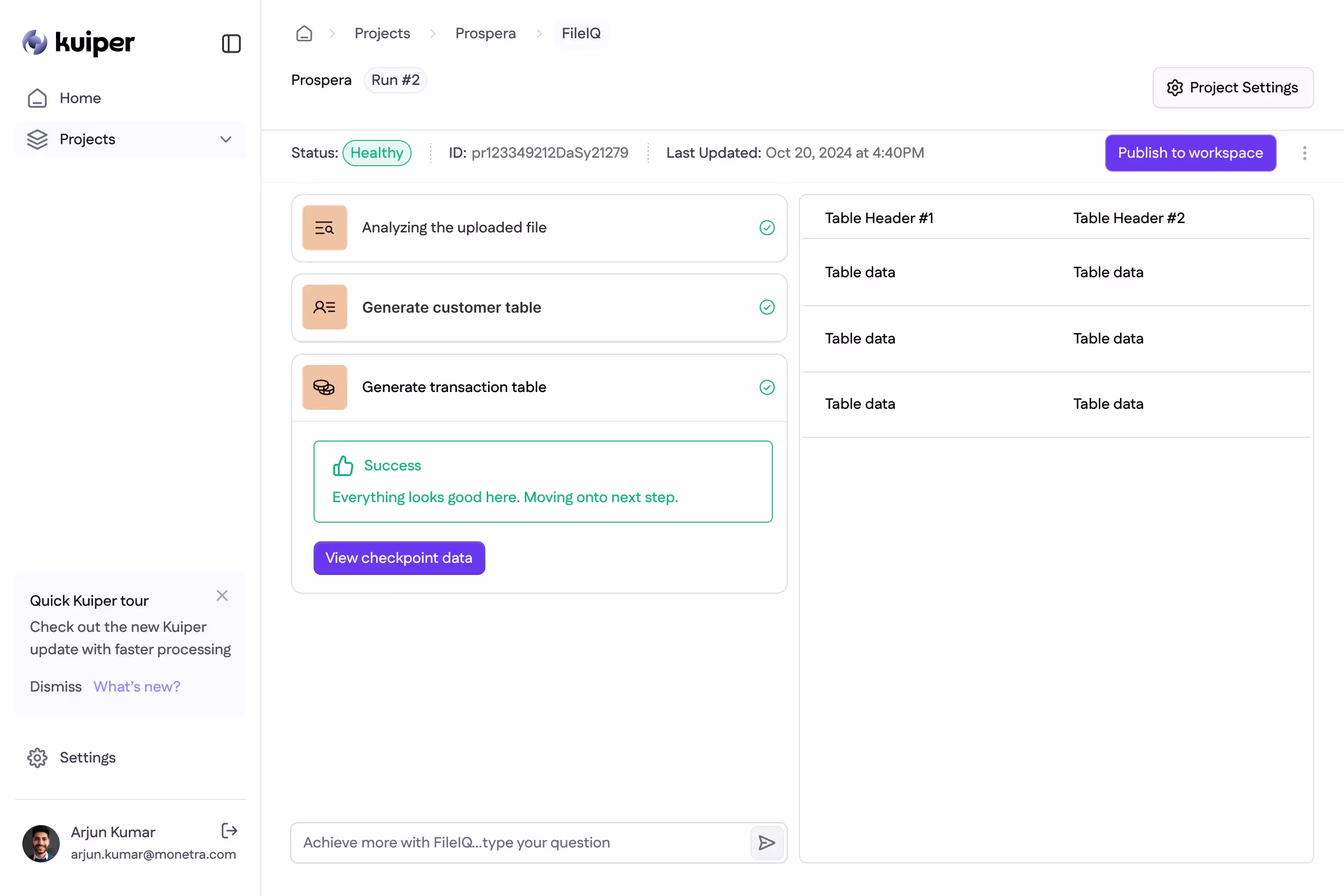Click the send message arrow icon
1344x896 pixels.
pyautogui.click(x=766, y=842)
